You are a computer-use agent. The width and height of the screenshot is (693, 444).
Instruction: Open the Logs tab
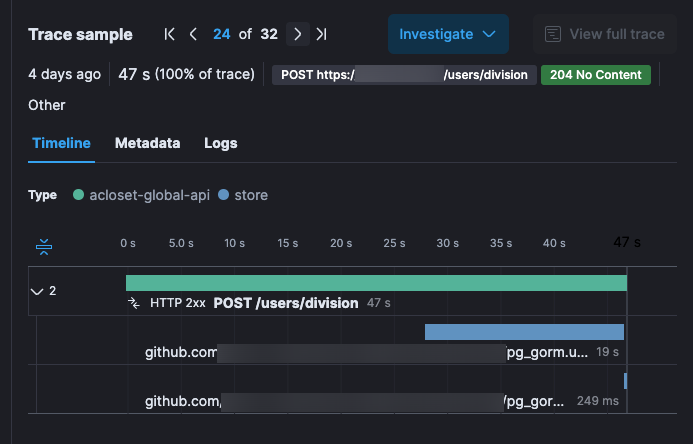[x=220, y=143]
